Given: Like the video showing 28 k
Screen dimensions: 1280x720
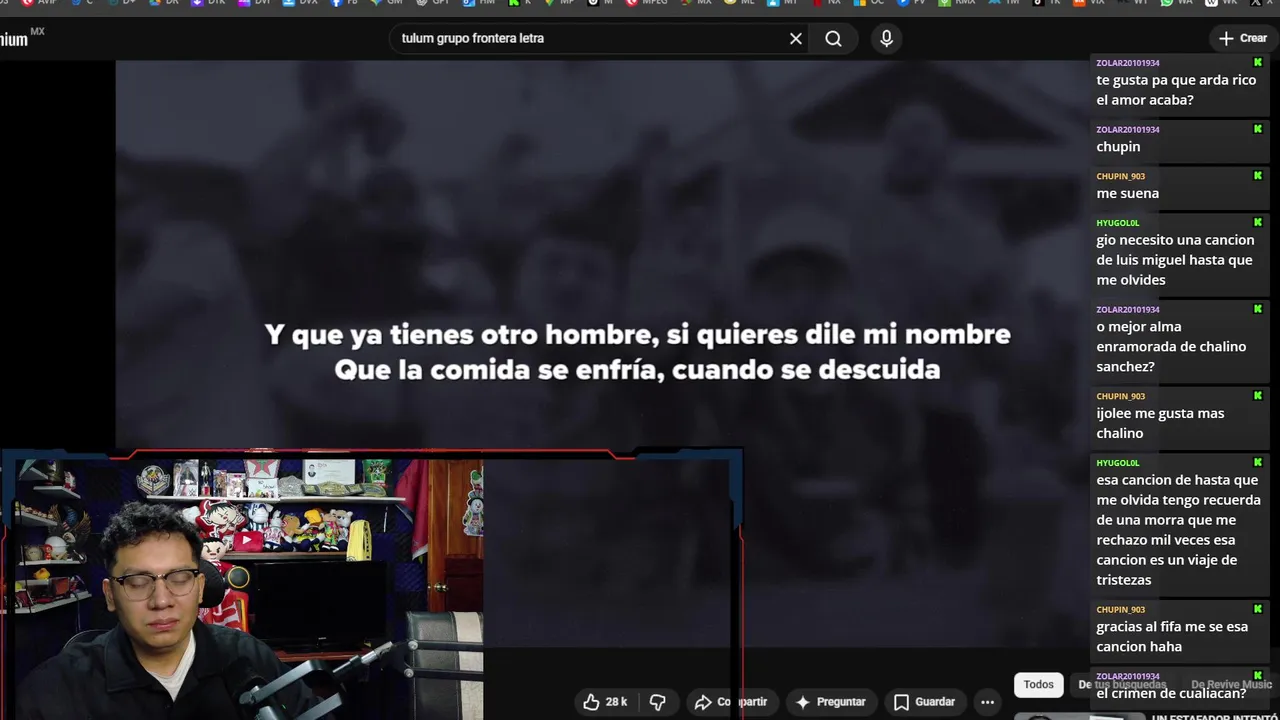Looking at the screenshot, I should (605, 702).
